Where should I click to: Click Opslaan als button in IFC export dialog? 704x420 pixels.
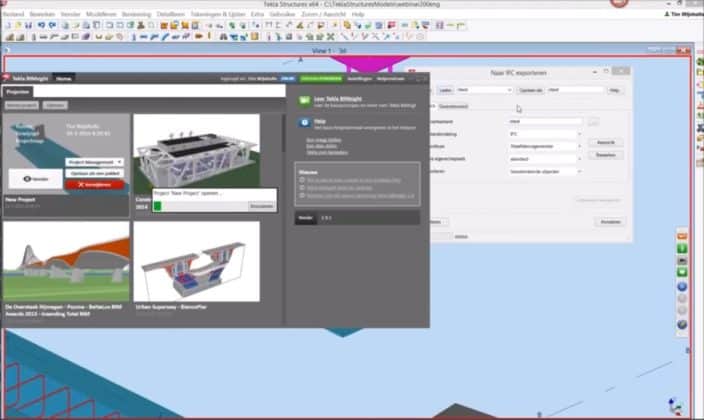[x=530, y=90]
